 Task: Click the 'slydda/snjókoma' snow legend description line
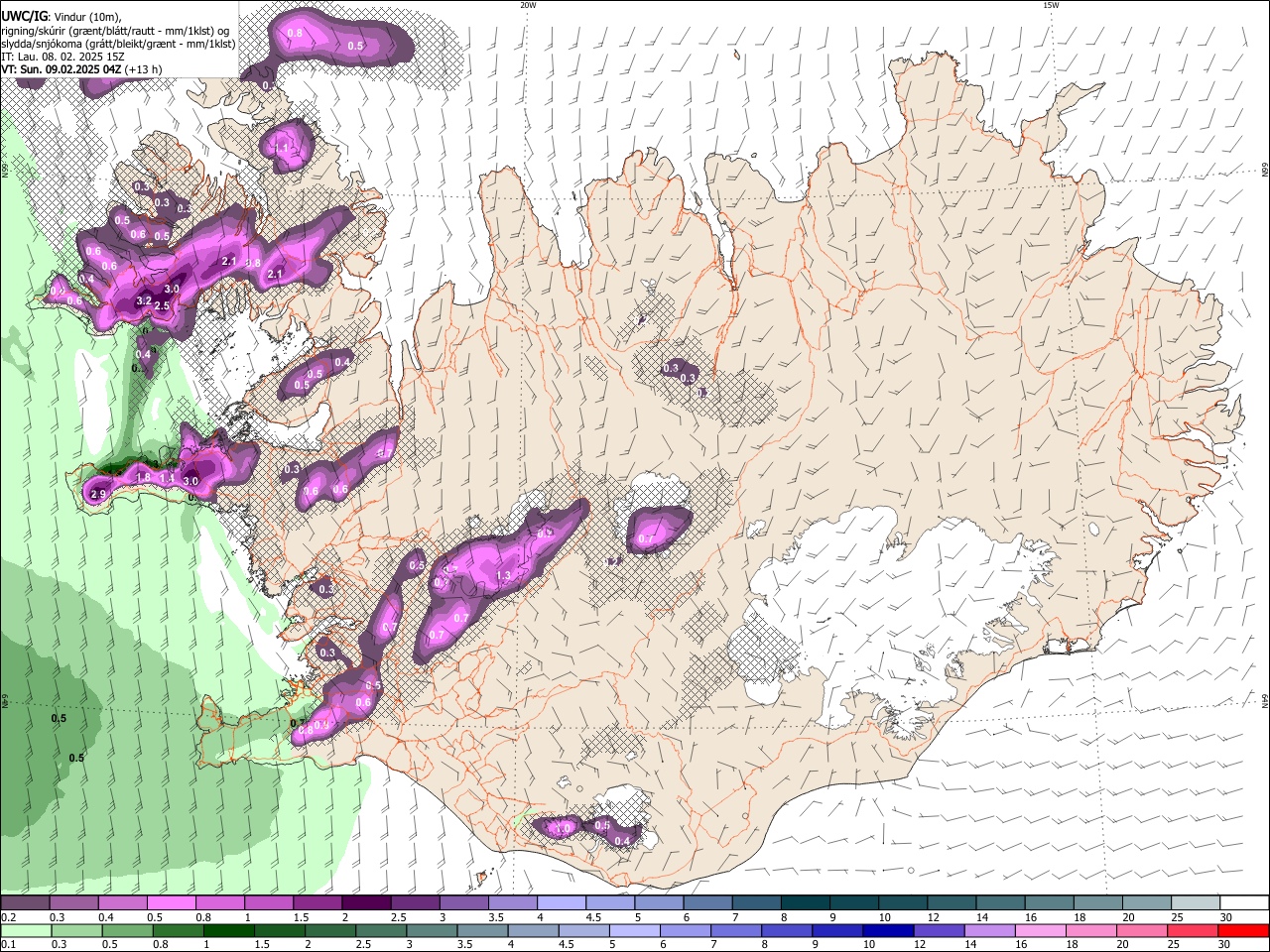pyautogui.click(x=118, y=44)
